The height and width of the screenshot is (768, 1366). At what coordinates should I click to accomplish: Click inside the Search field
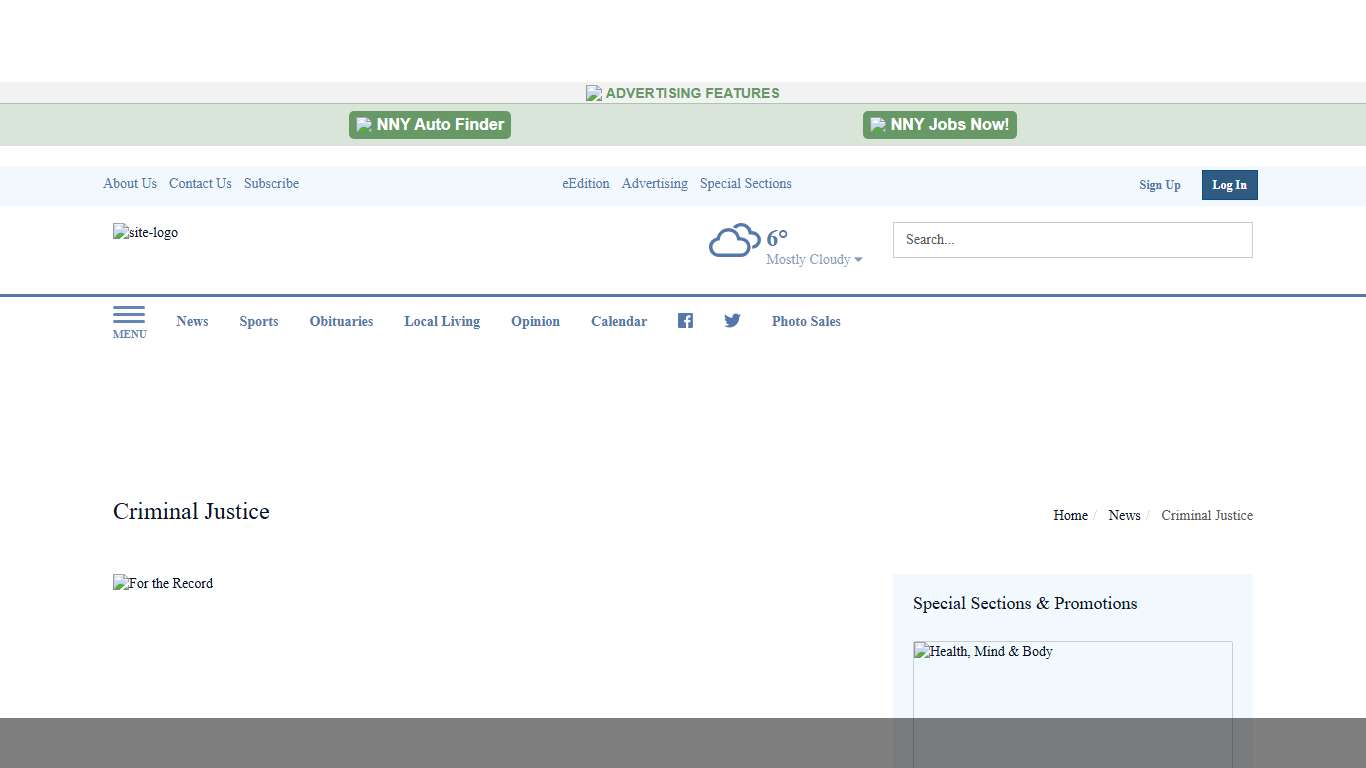coord(1072,240)
